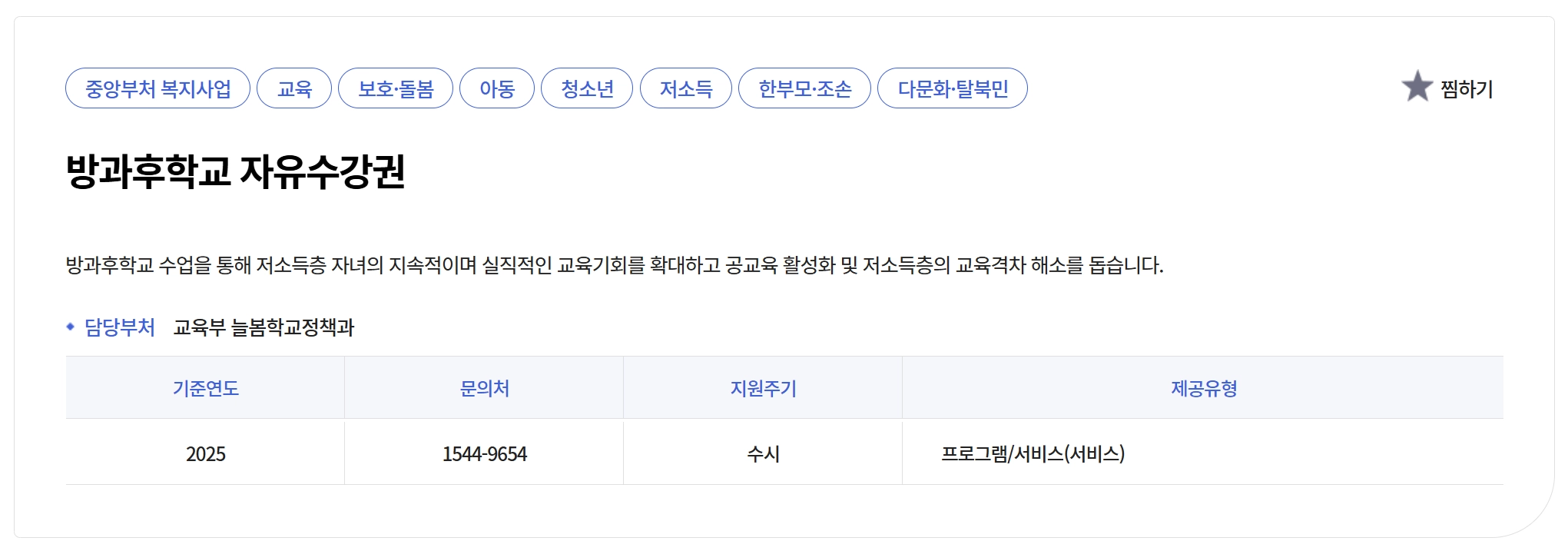The image size is (1568, 551).
Task: Open the 중앙부처 복지사업 category tag
Action: [x=157, y=88]
